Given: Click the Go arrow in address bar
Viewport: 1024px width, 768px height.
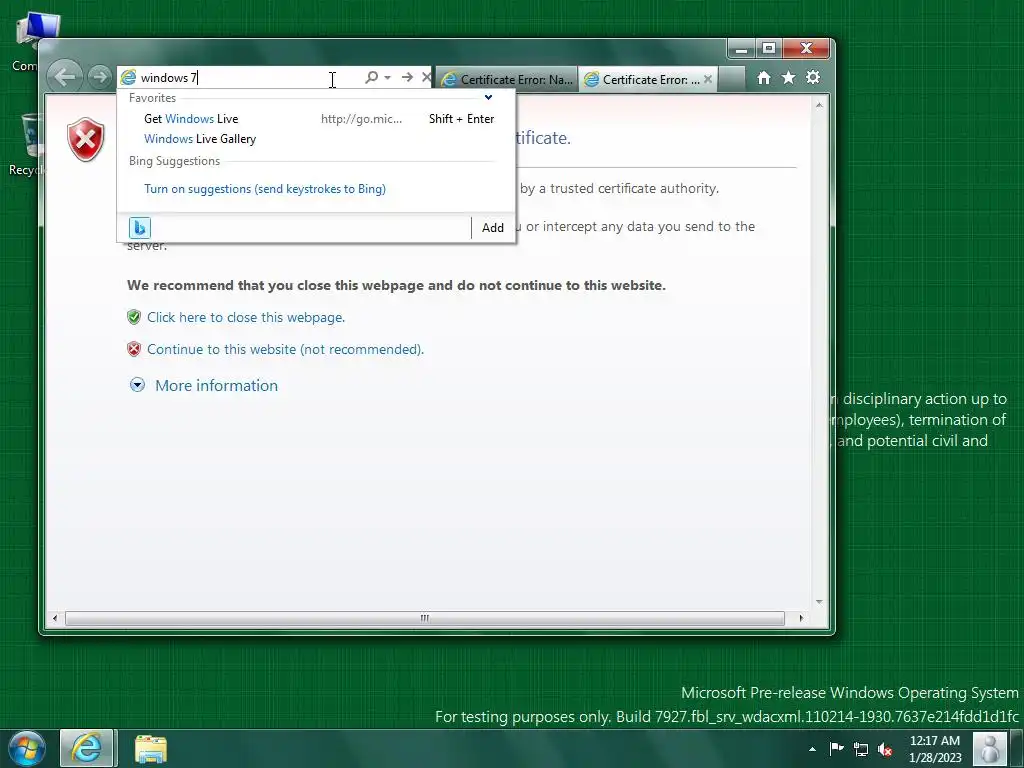Looking at the screenshot, I should tap(407, 77).
